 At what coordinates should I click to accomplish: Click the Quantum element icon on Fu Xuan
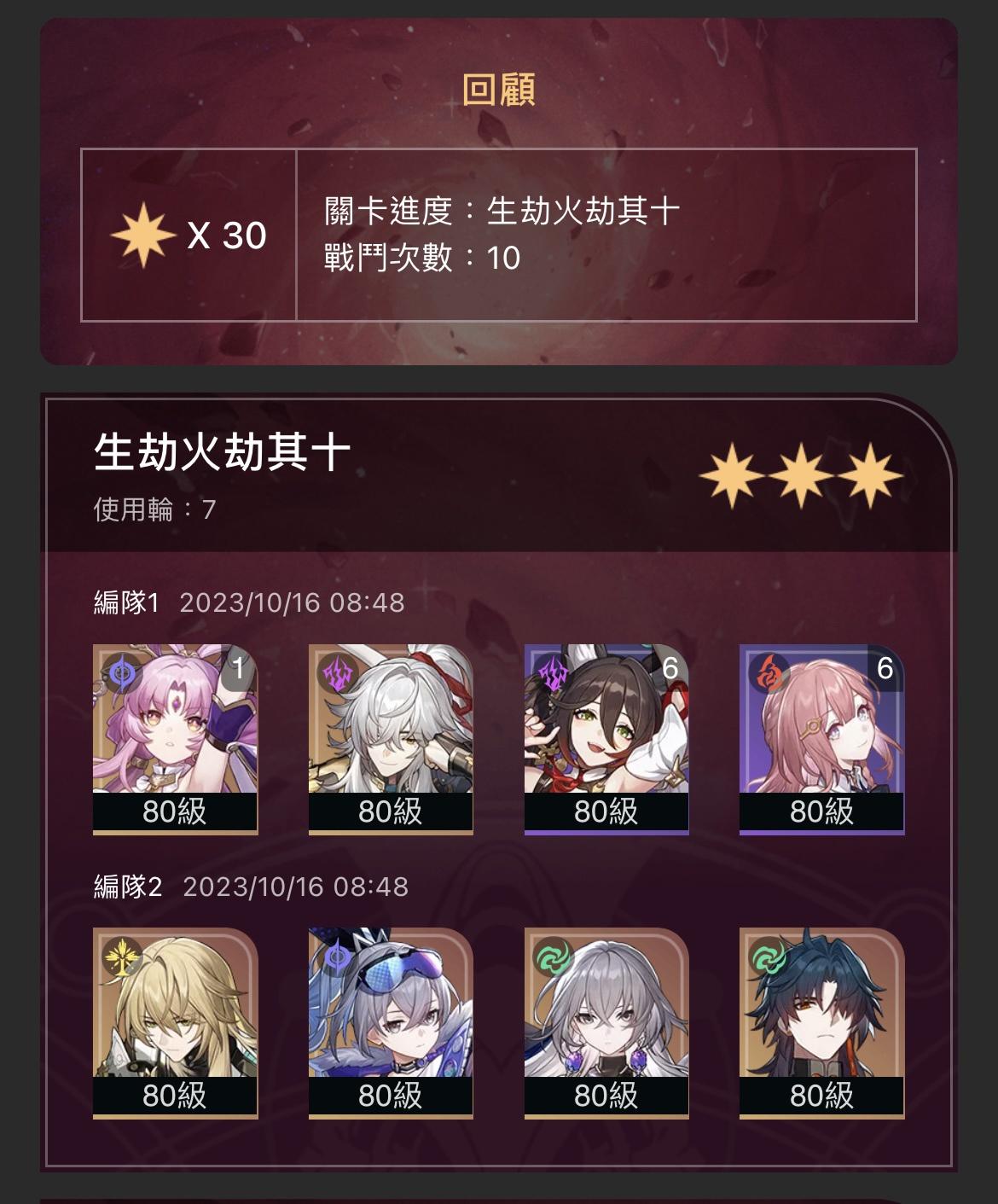click(121, 674)
